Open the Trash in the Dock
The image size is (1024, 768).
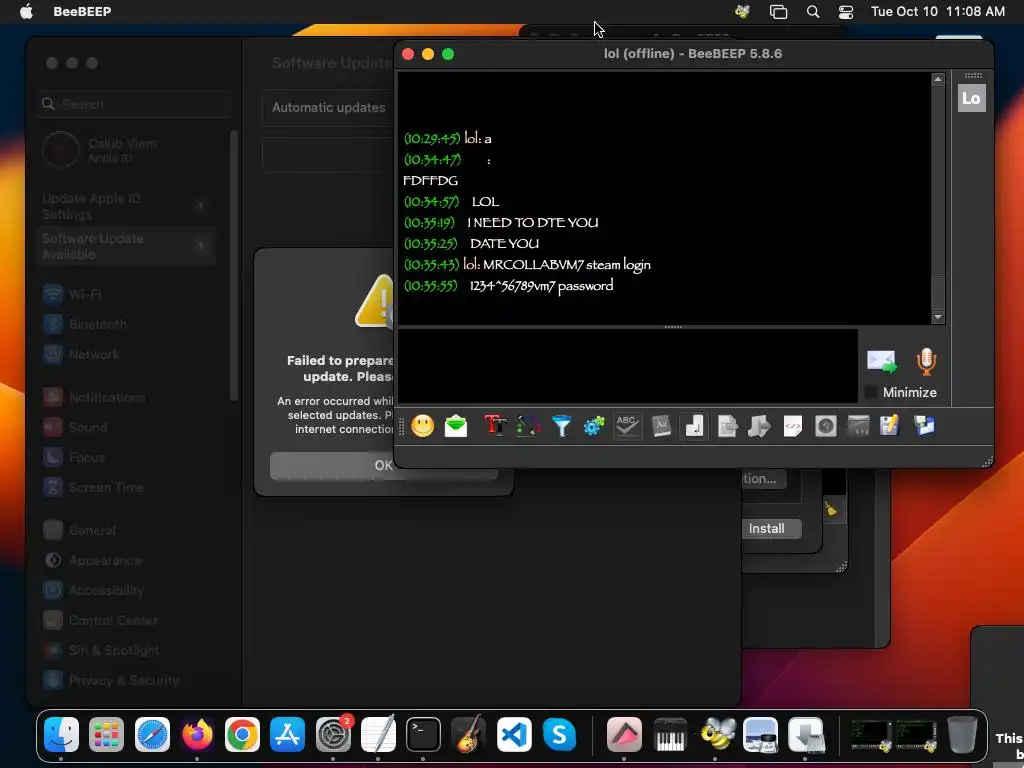point(962,735)
